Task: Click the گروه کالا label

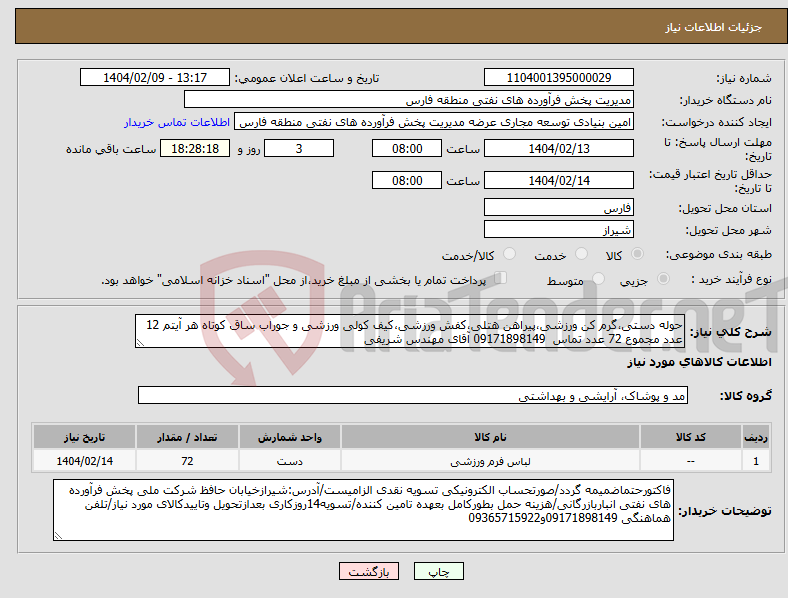Action: pos(746,395)
